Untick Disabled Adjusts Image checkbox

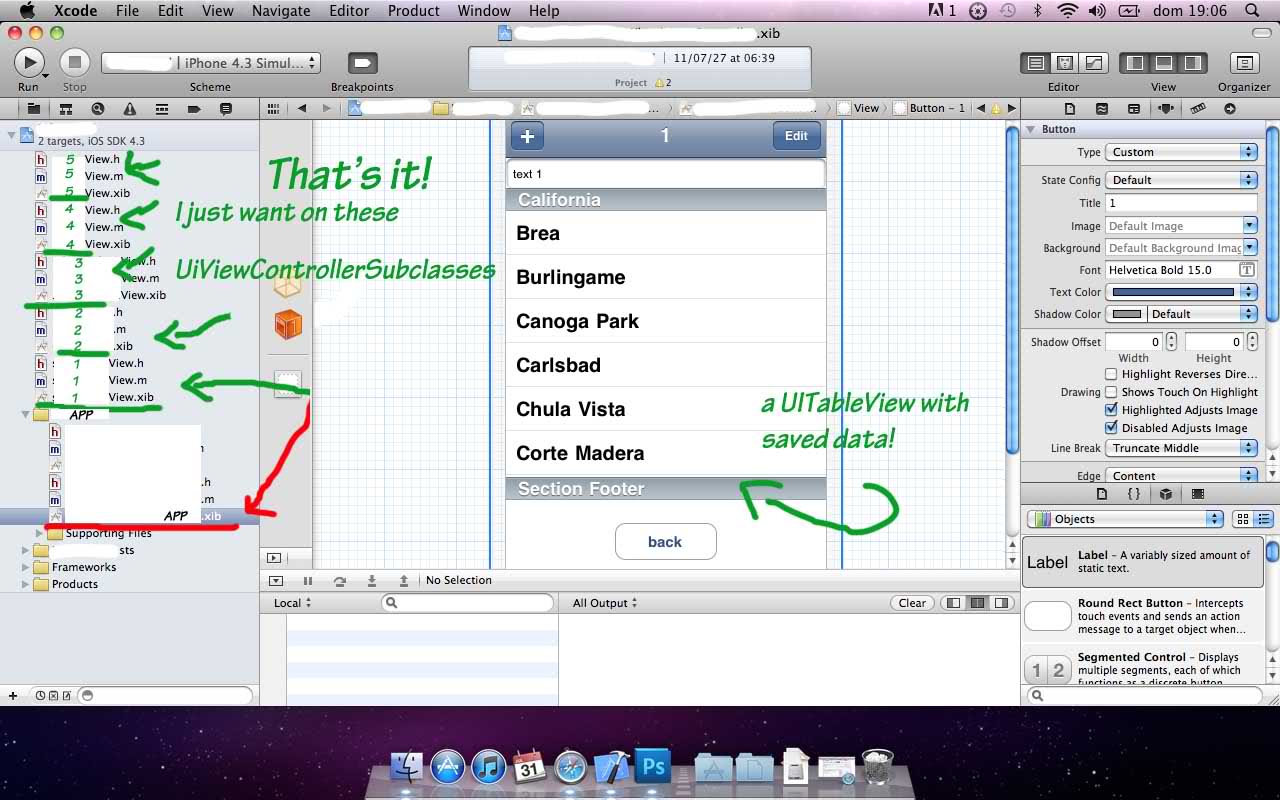[1111, 428]
